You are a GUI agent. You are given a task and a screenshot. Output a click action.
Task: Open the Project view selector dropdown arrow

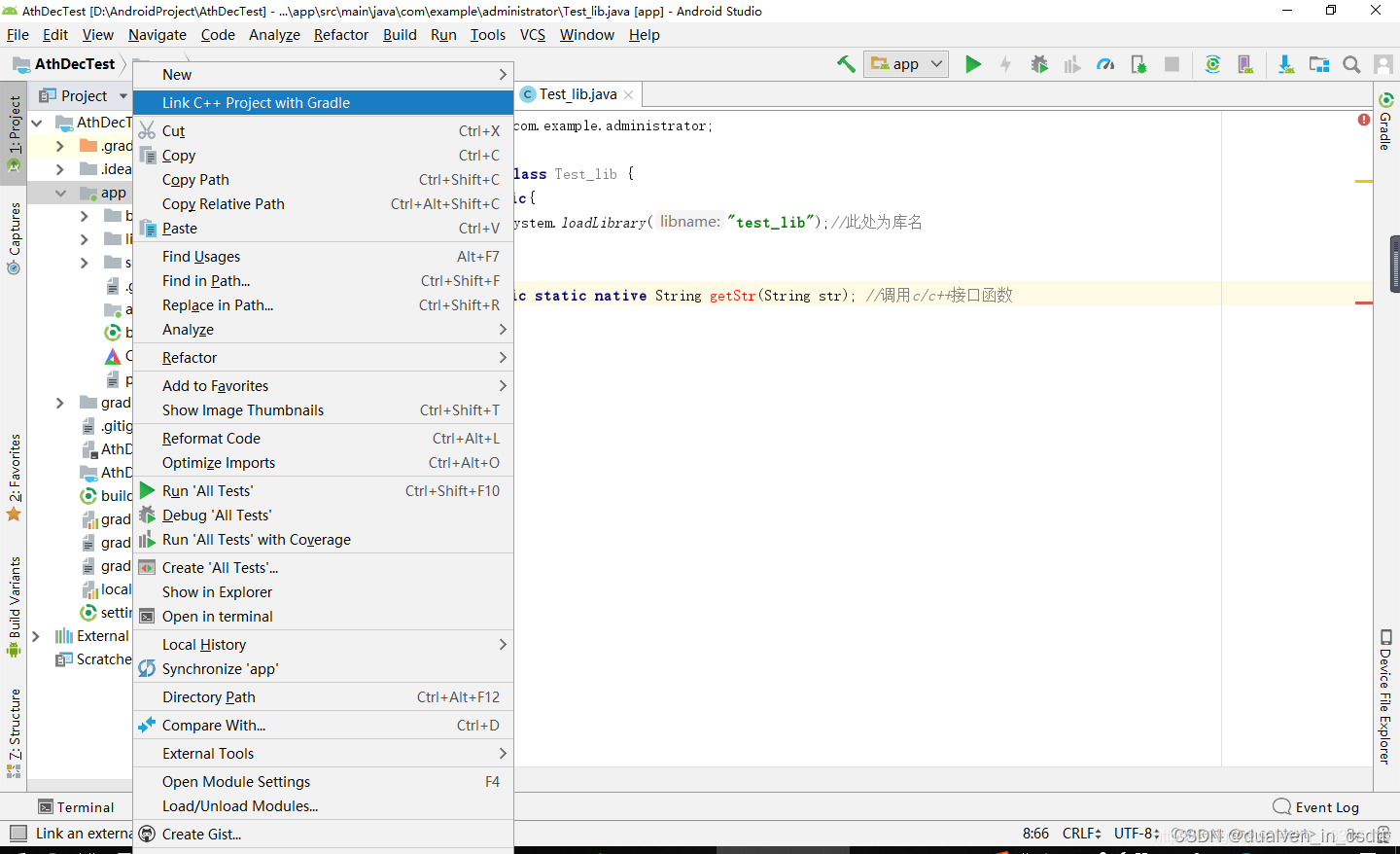click(x=123, y=95)
